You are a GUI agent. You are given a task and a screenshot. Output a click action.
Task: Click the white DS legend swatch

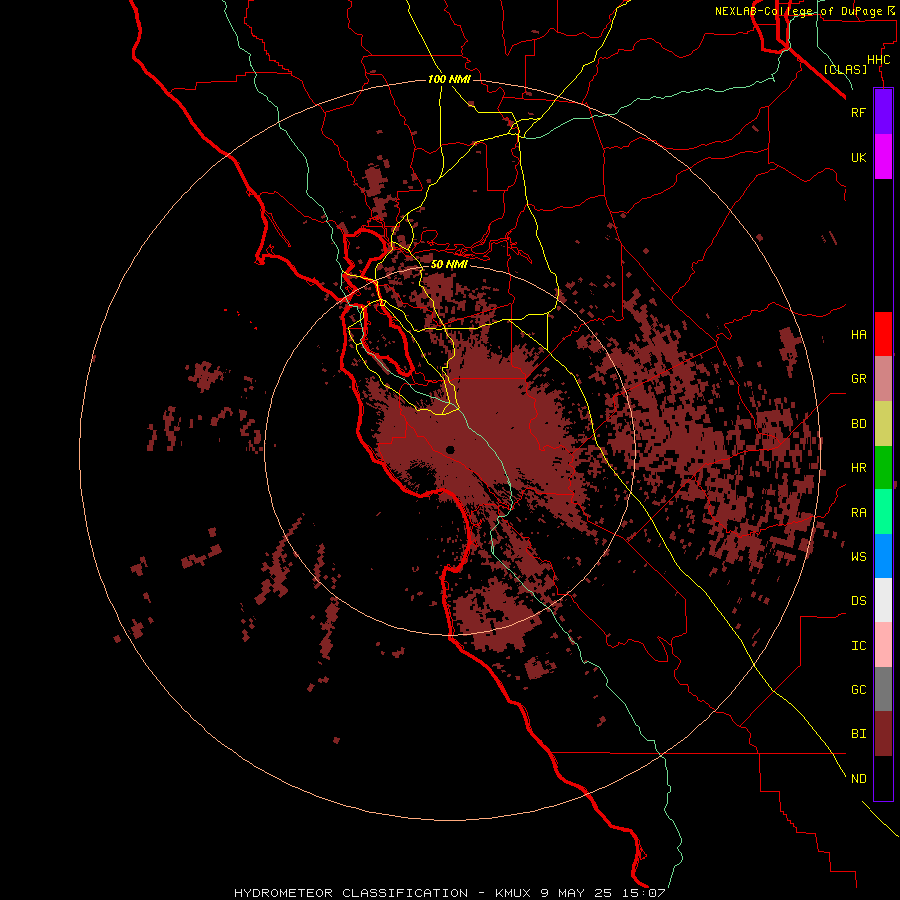click(883, 600)
